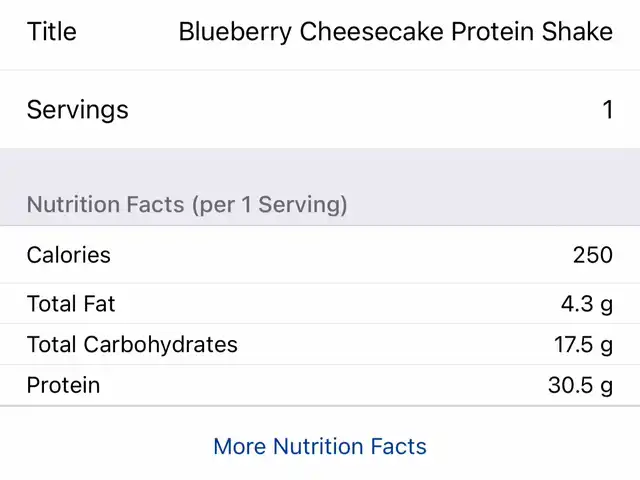
Task: Select the Servings value of 1
Action: [607, 109]
